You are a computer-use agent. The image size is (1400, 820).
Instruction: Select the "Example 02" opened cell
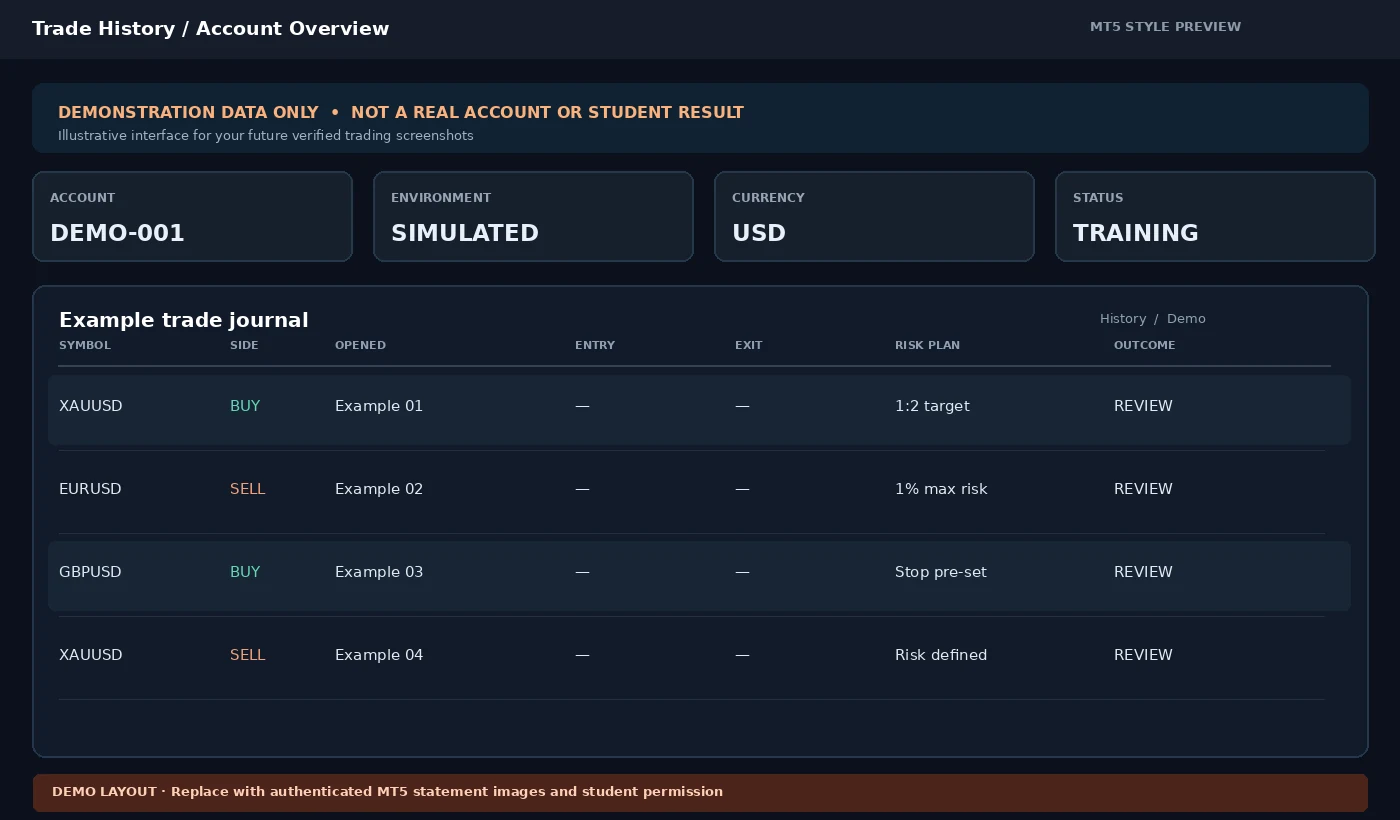[379, 489]
